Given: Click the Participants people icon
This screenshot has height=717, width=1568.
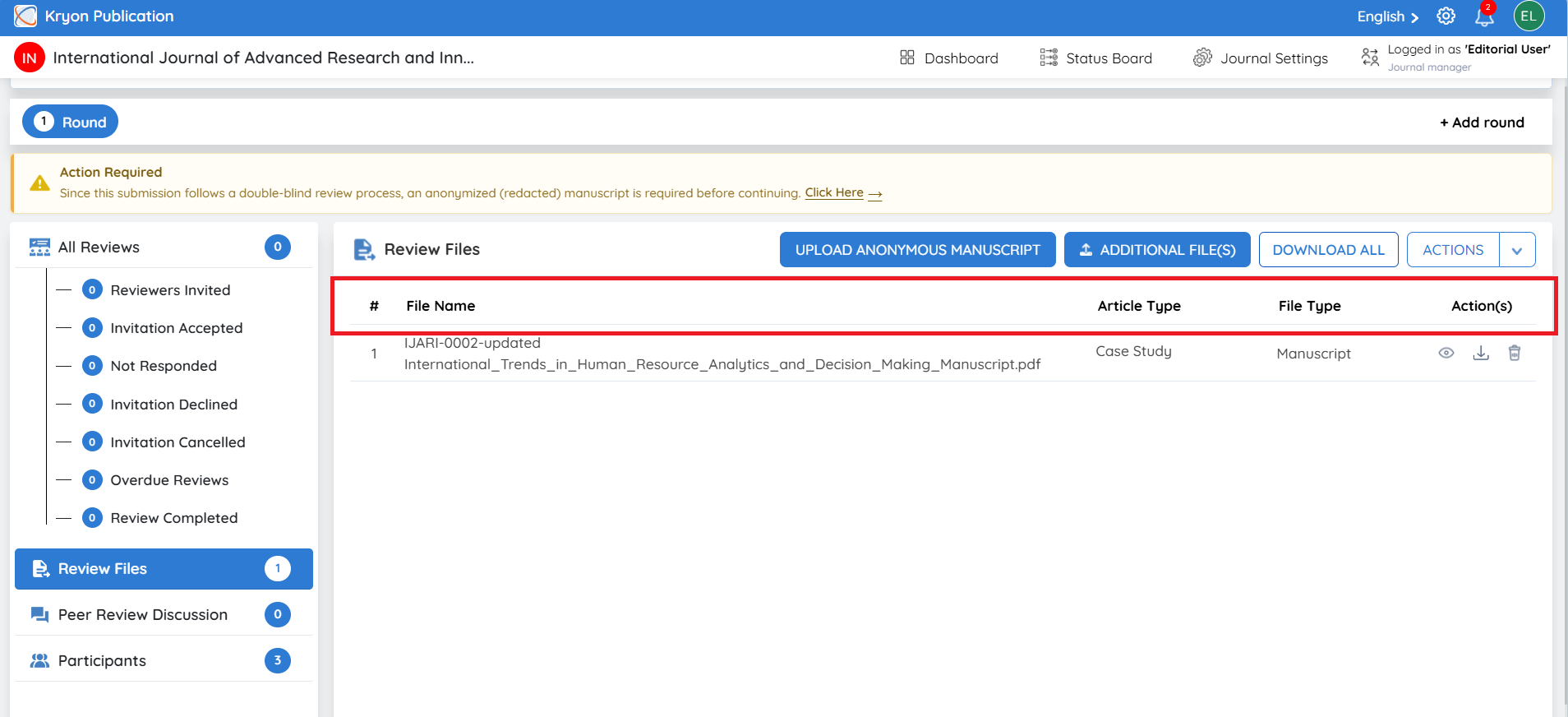Looking at the screenshot, I should (x=39, y=661).
